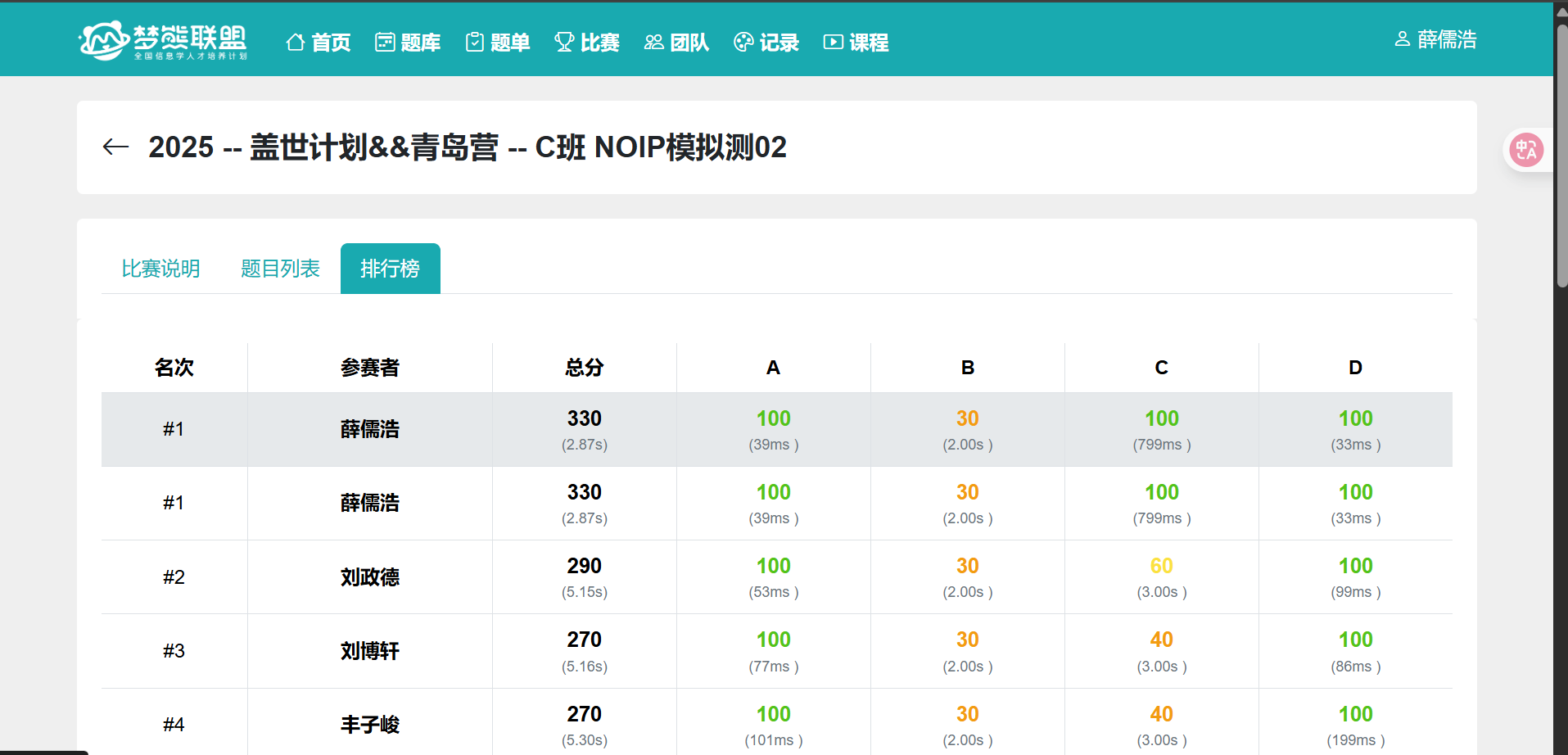This screenshot has width=1568, height=755.
Task: Switch to the 题目列表 tab
Action: [280, 269]
